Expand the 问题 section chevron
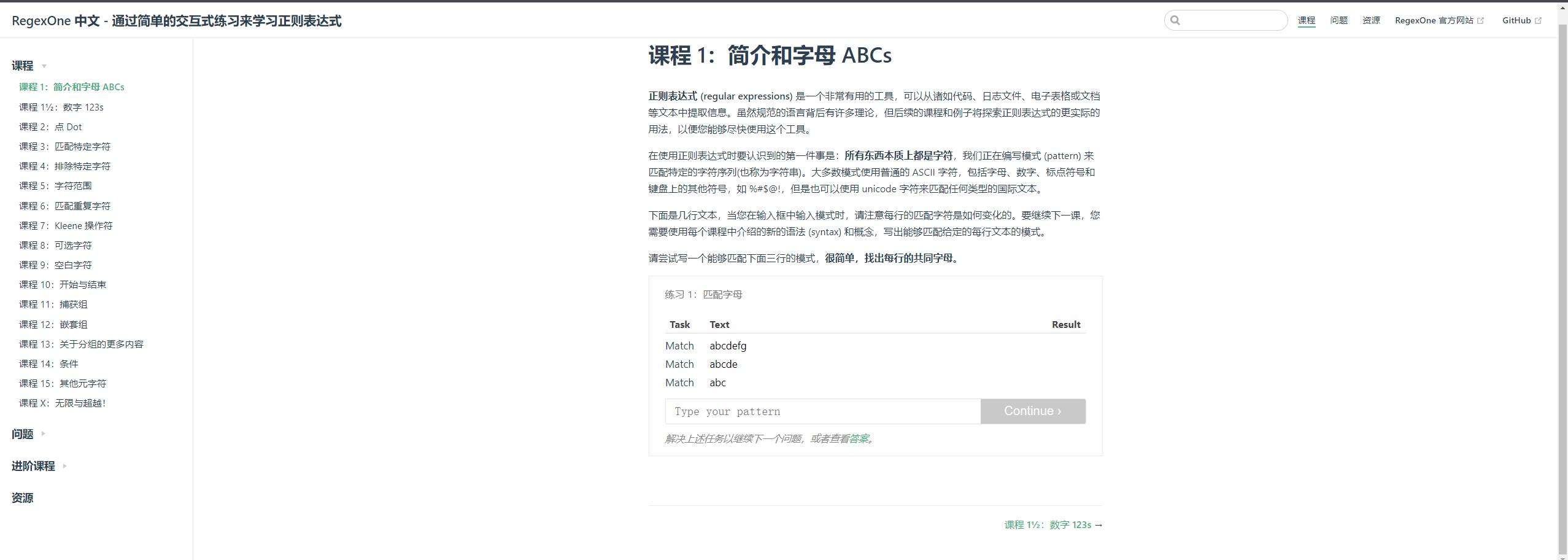The width and height of the screenshot is (1568, 560). click(x=43, y=434)
